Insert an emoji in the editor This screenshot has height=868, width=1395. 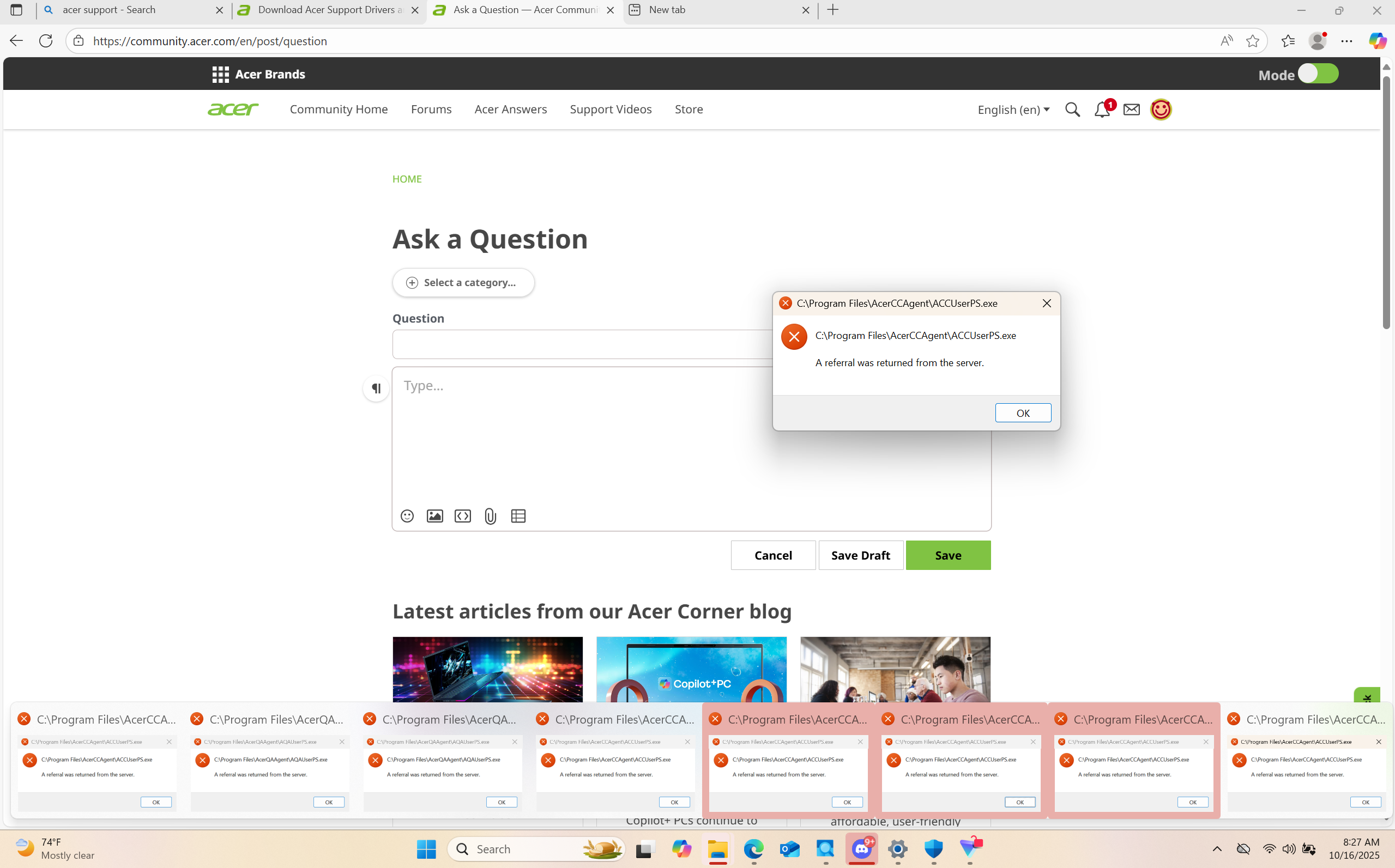tap(407, 516)
